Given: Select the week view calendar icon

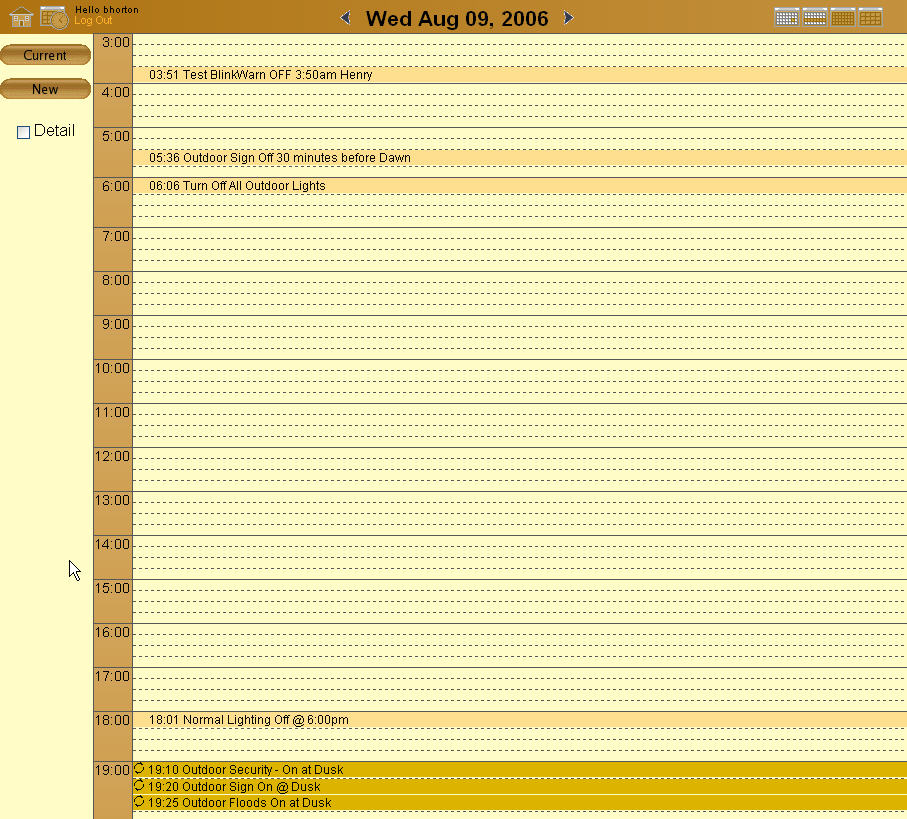Looking at the screenshot, I should (x=814, y=16).
